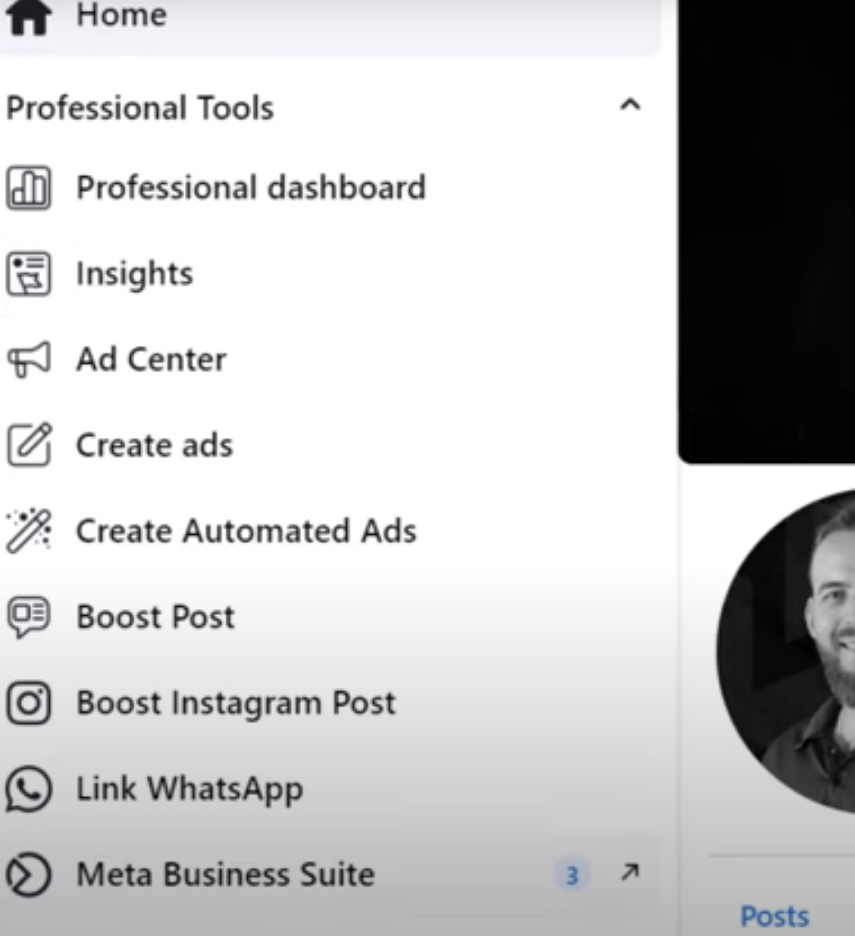Click the external link arrow for Business Suite
The image size is (855, 936).
pos(630,872)
